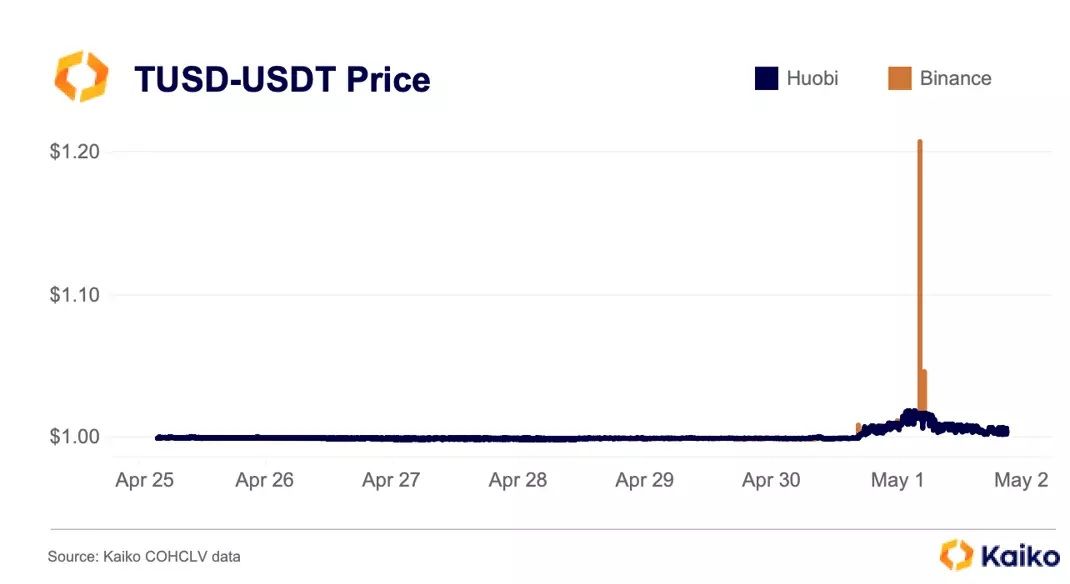Image resolution: width=1070 pixels, height=584 pixels.
Task: Click the top of the tall Binance price spike
Action: click(x=919, y=142)
